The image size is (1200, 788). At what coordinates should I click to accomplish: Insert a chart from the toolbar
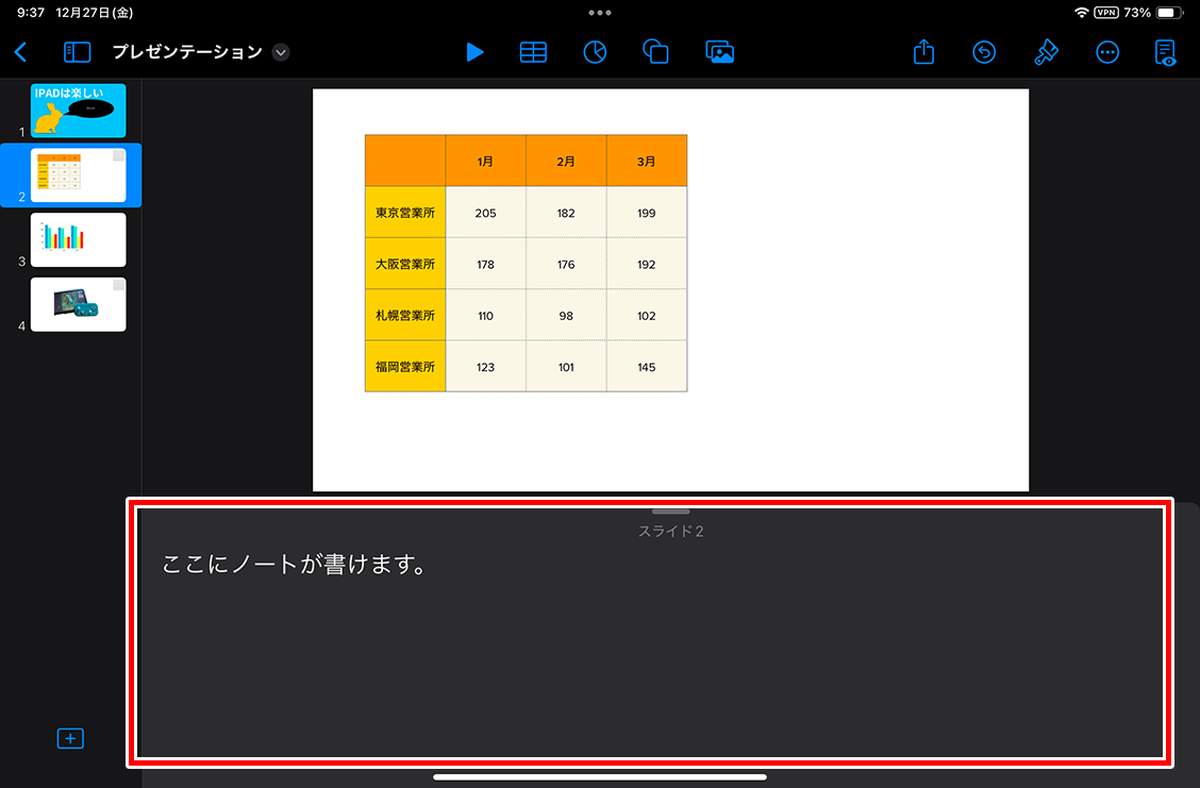(x=595, y=52)
